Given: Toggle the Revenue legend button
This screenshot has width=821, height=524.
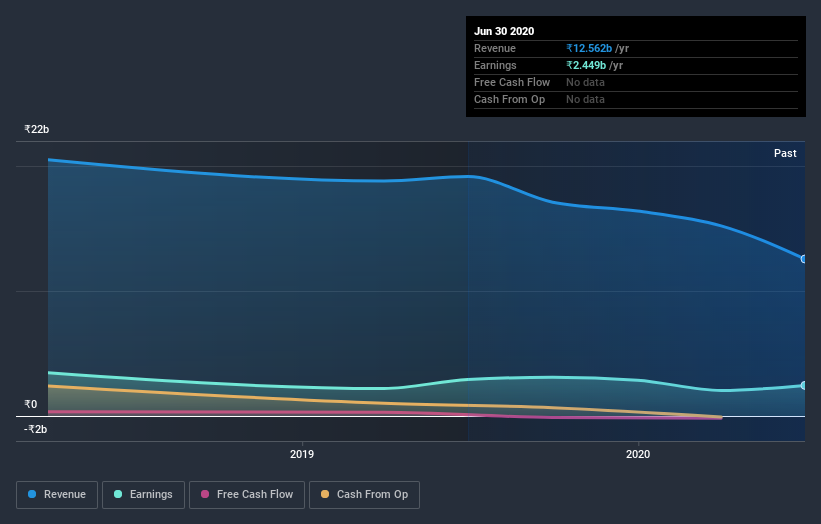Looking at the screenshot, I should [57, 495].
